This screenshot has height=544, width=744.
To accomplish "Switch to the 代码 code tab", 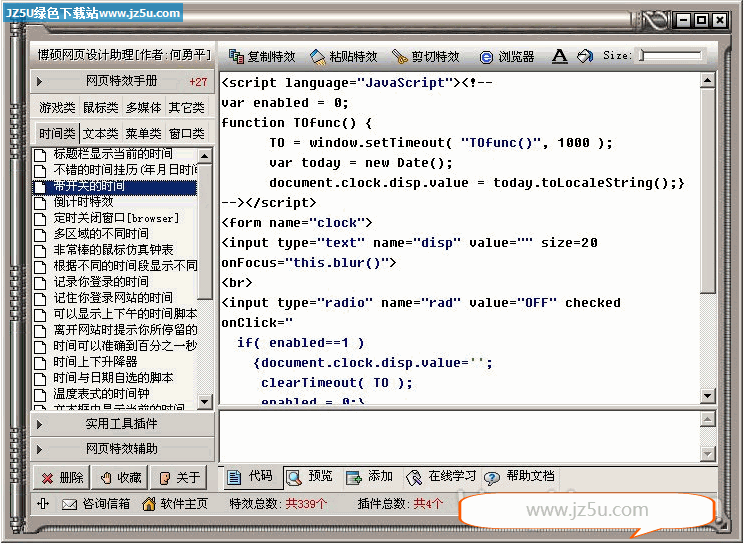I will [x=251, y=477].
